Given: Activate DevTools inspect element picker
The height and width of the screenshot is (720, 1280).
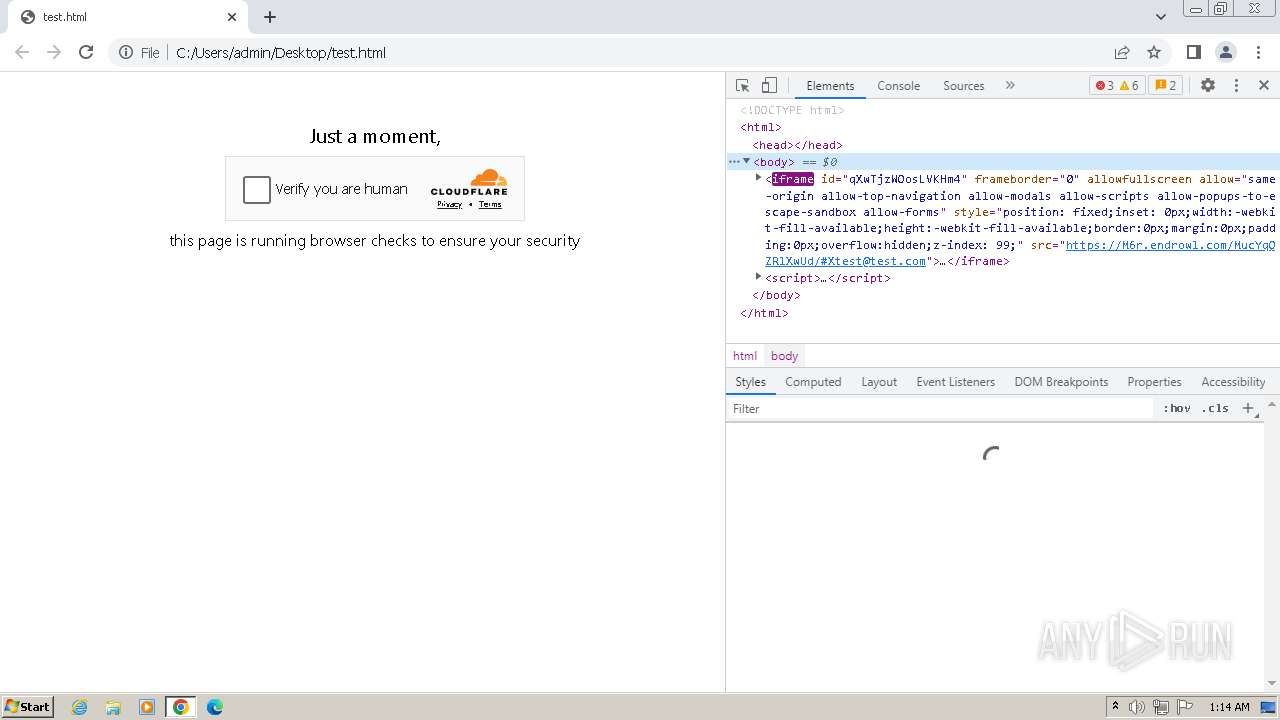Looking at the screenshot, I should click(x=742, y=85).
